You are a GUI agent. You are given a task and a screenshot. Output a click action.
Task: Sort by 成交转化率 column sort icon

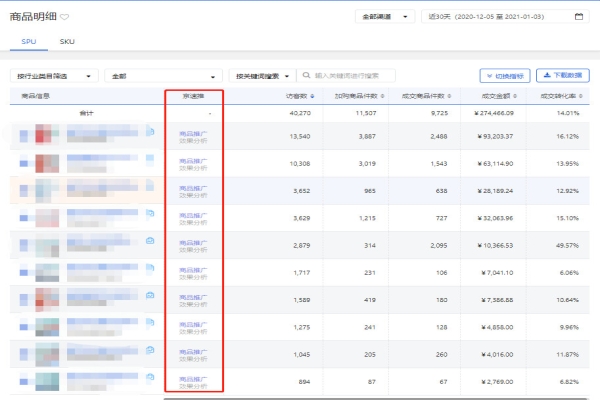(x=587, y=96)
